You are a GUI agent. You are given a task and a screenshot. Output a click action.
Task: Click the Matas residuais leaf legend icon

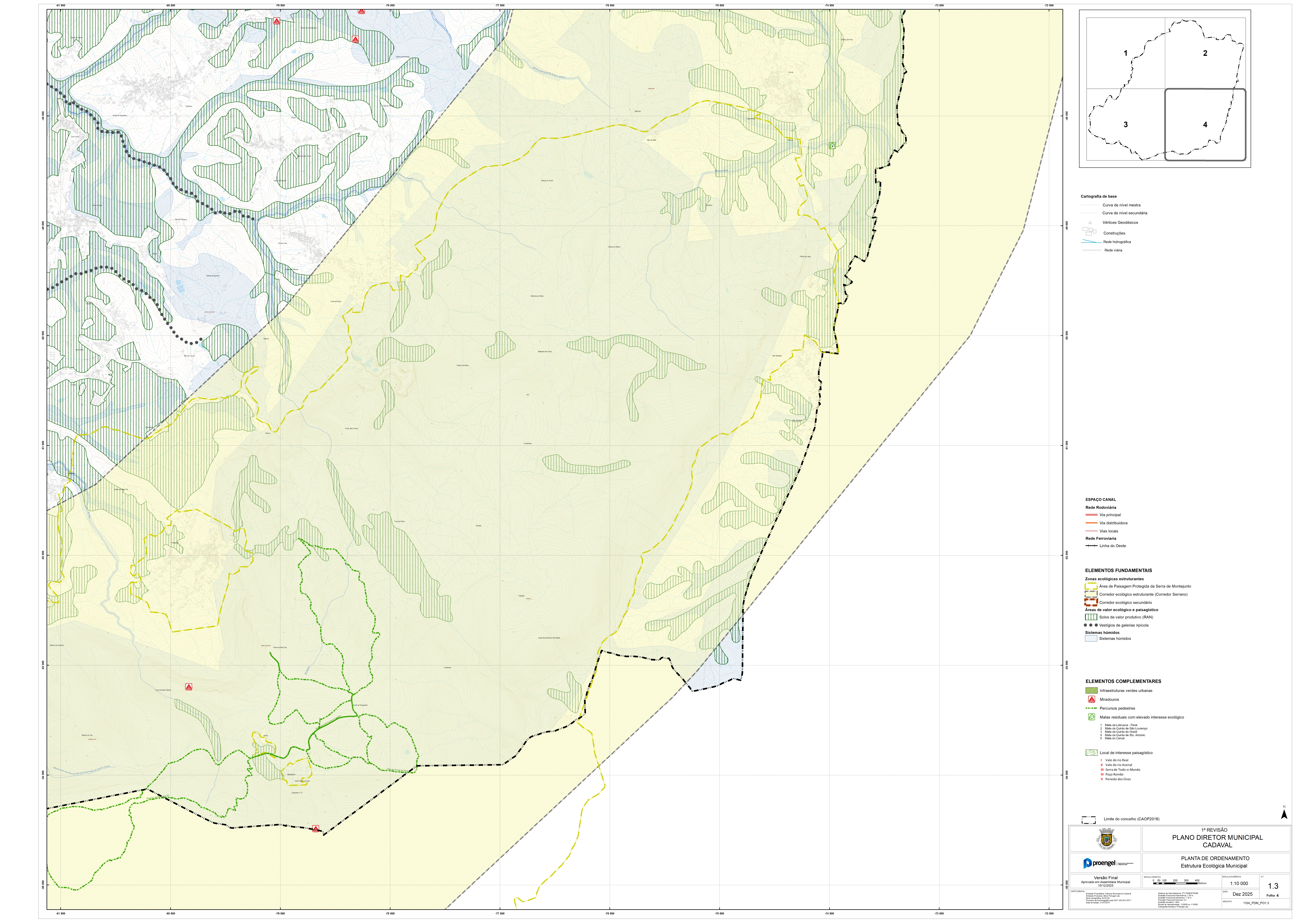pyautogui.click(x=1092, y=717)
